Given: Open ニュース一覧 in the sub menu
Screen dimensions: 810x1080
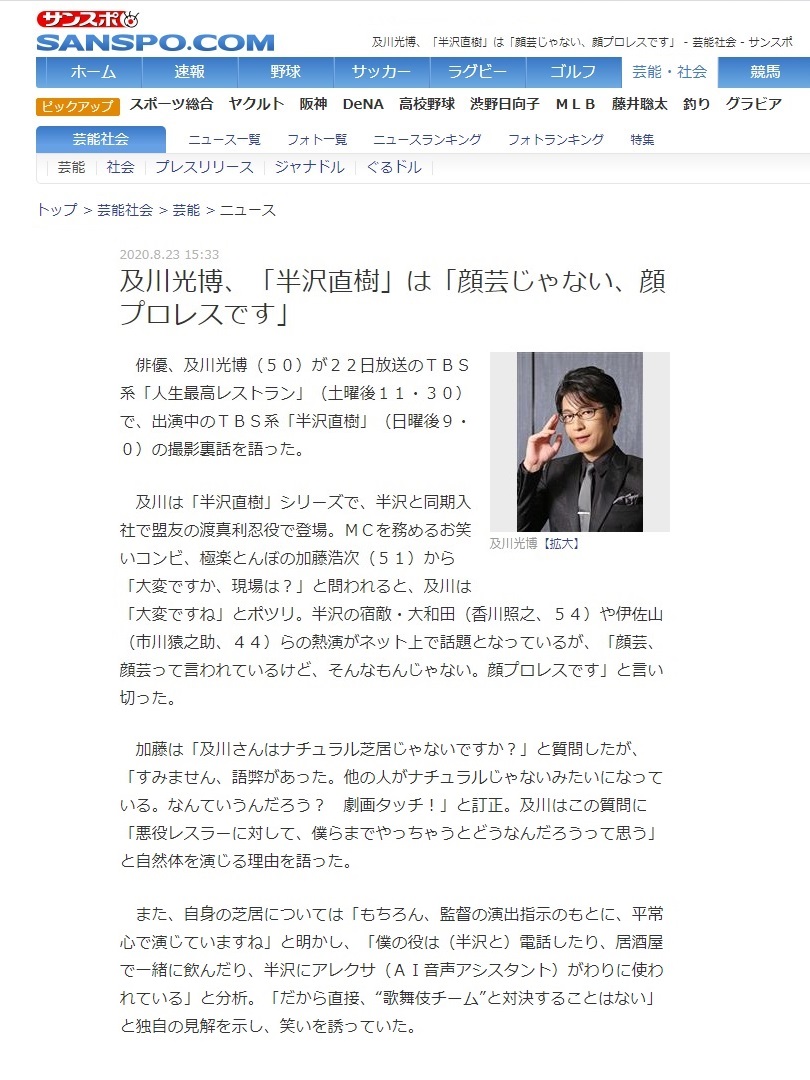Looking at the screenshot, I should [x=225, y=140].
